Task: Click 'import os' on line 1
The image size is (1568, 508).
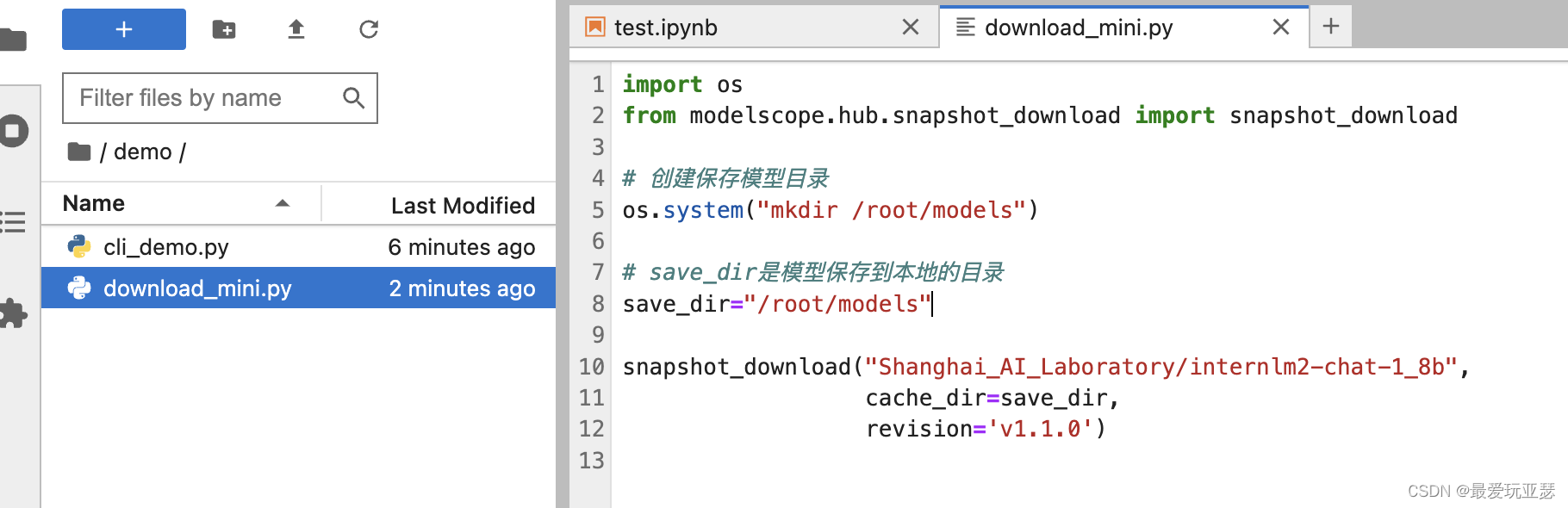Action: click(x=682, y=84)
